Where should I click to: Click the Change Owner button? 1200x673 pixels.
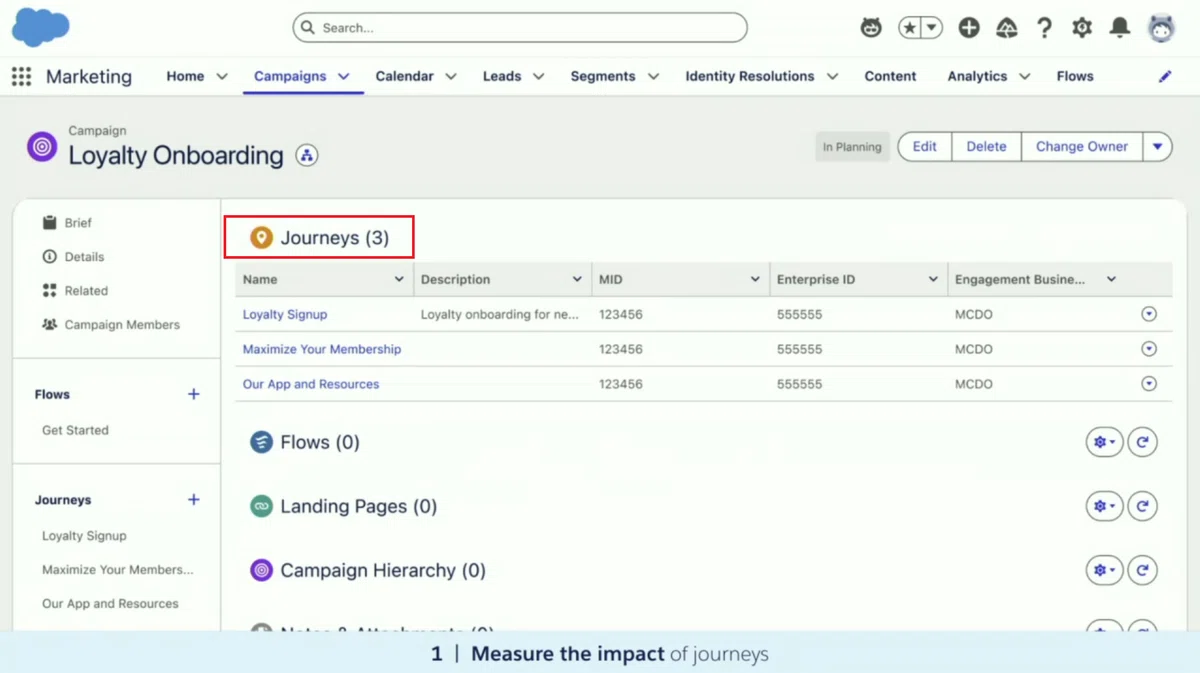point(1082,146)
